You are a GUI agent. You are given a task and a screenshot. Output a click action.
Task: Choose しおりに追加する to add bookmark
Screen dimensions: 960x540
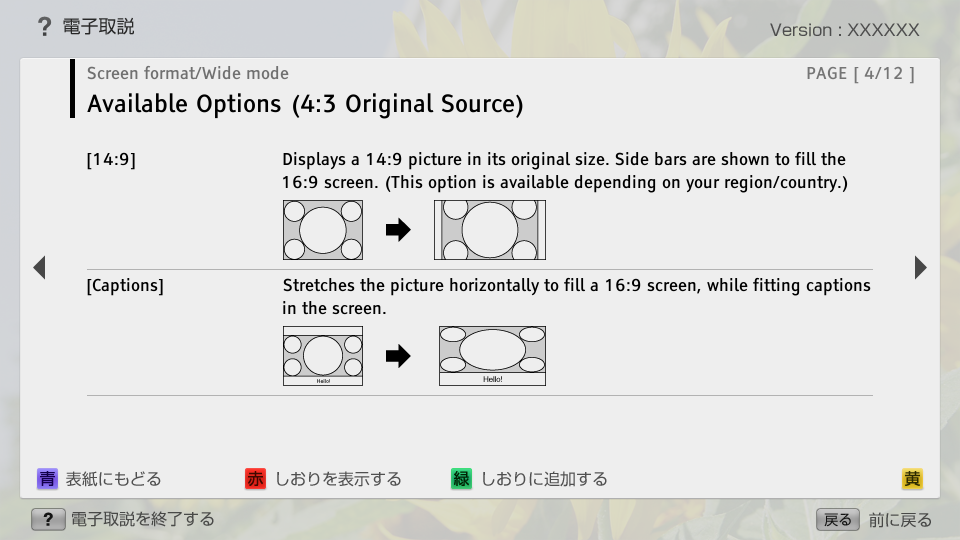(x=544, y=479)
